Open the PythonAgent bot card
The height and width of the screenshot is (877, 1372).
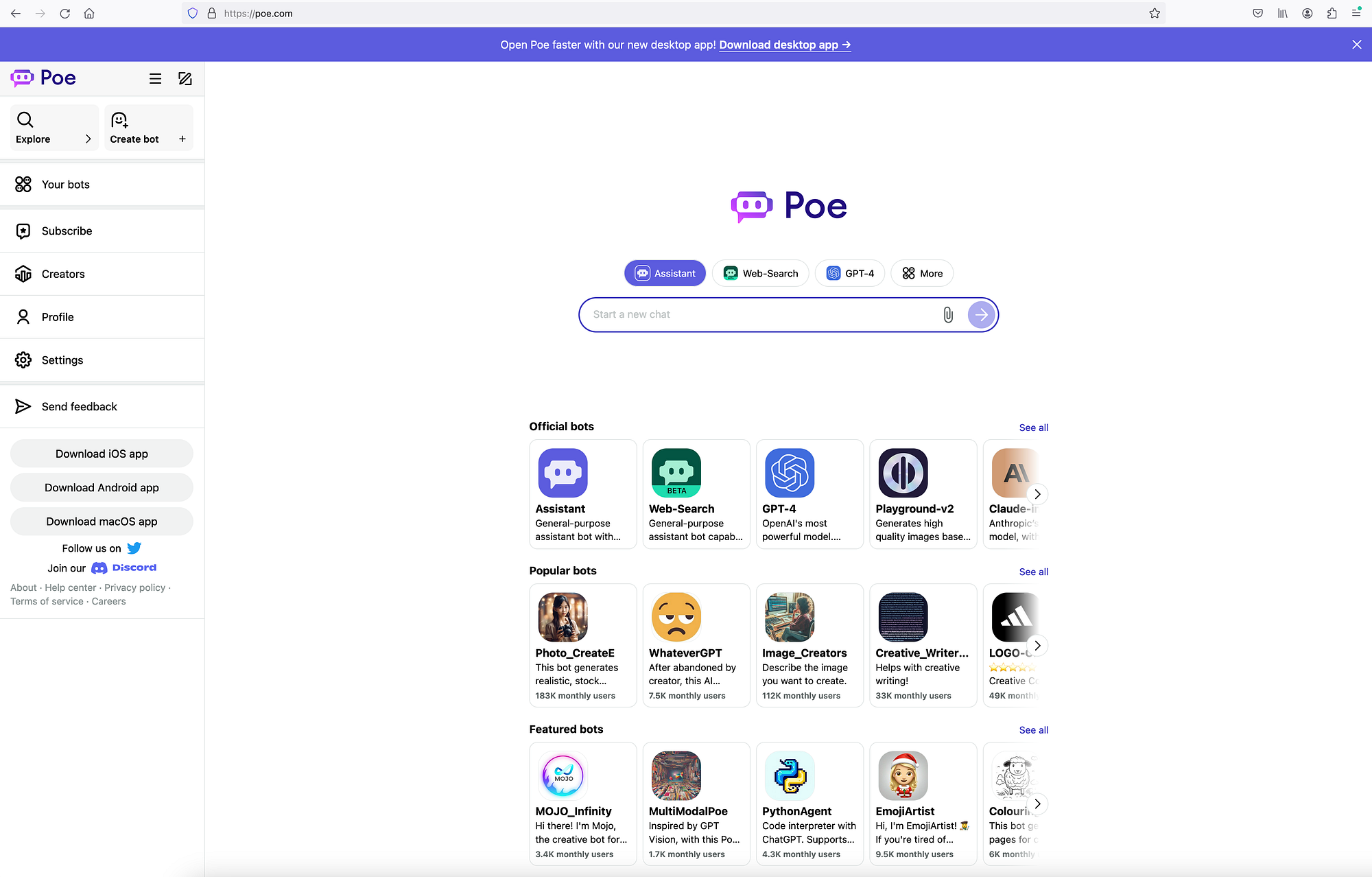[809, 804]
